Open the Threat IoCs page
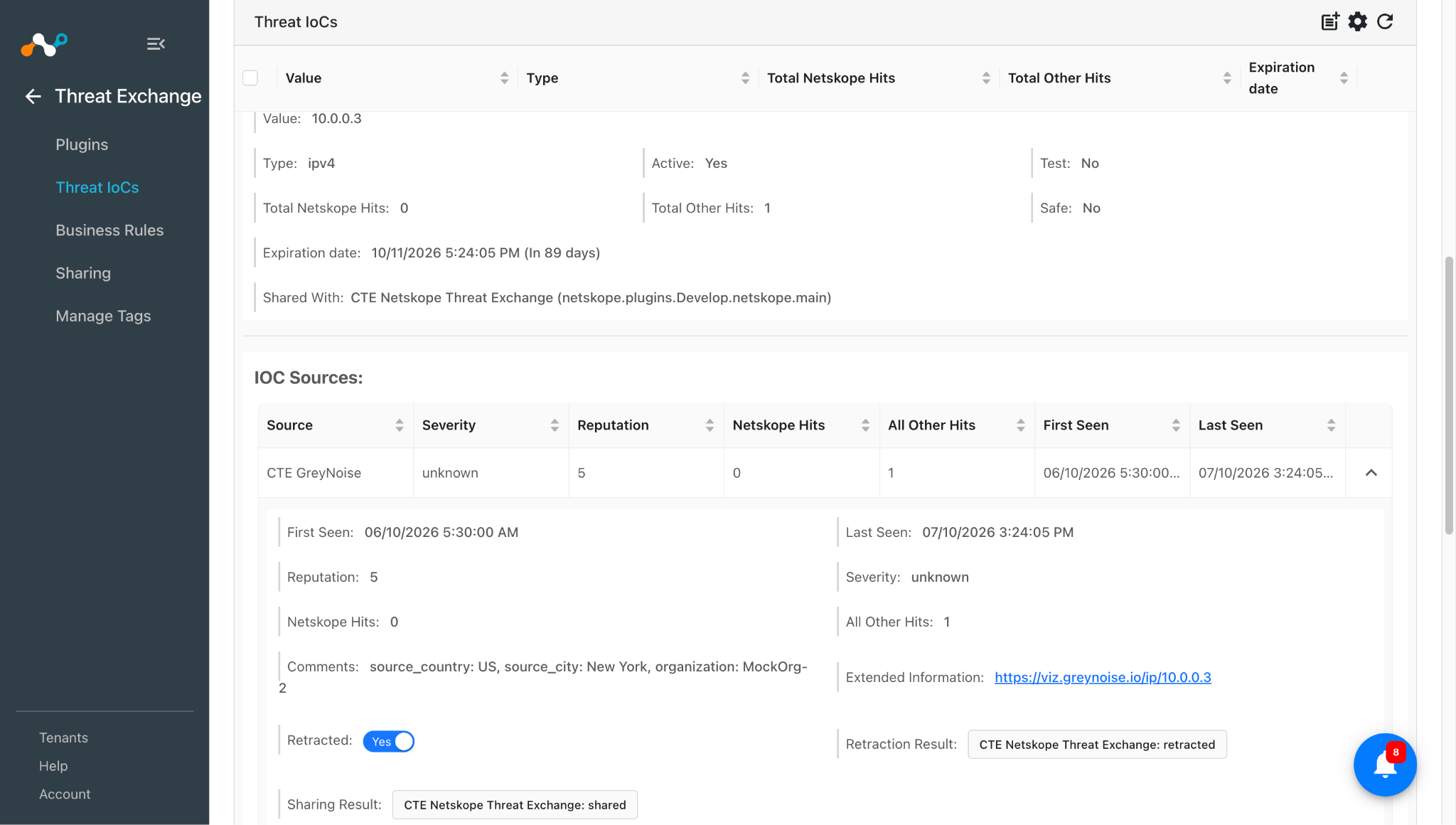 [97, 187]
